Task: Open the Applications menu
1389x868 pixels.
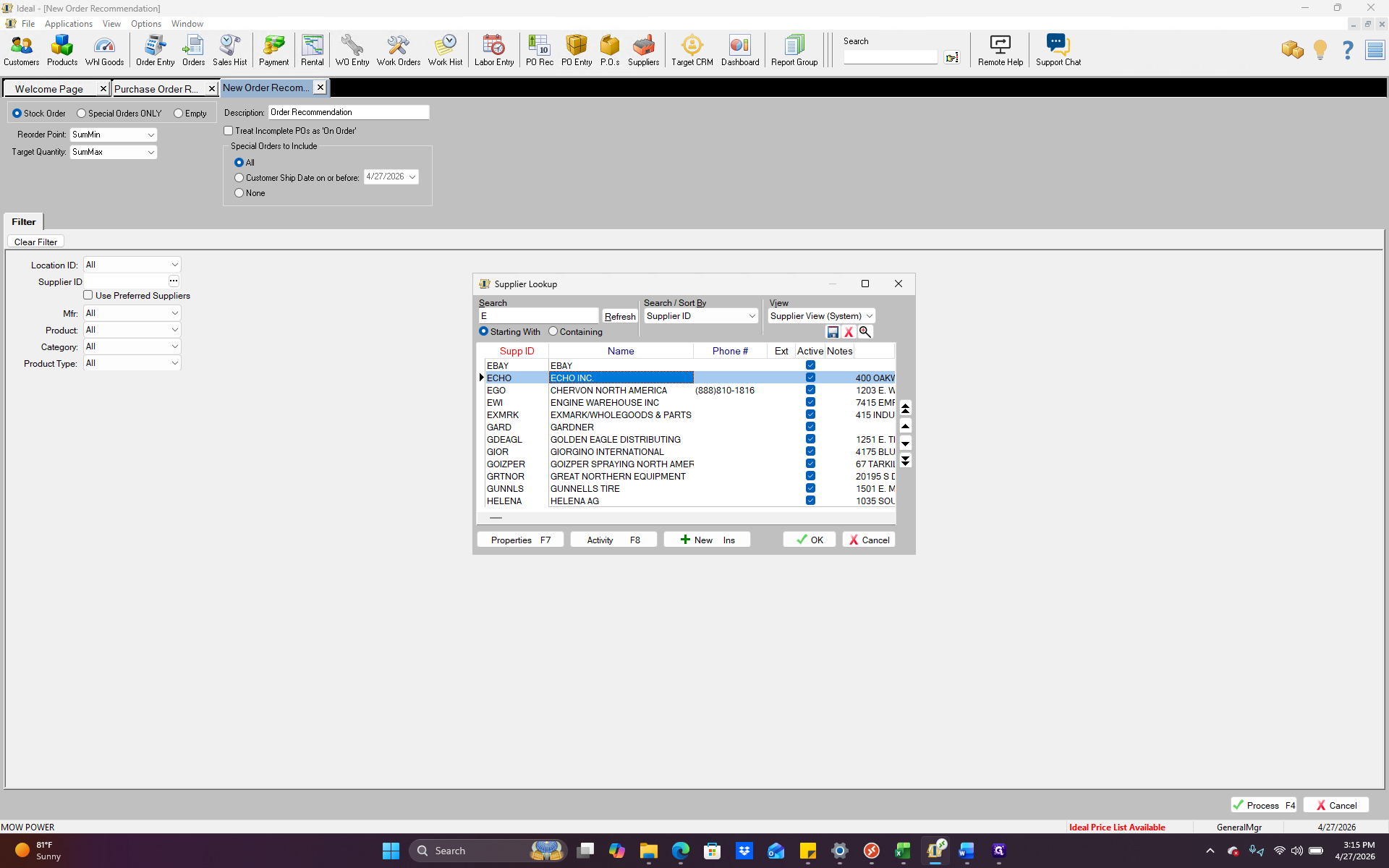Action: (x=69, y=24)
